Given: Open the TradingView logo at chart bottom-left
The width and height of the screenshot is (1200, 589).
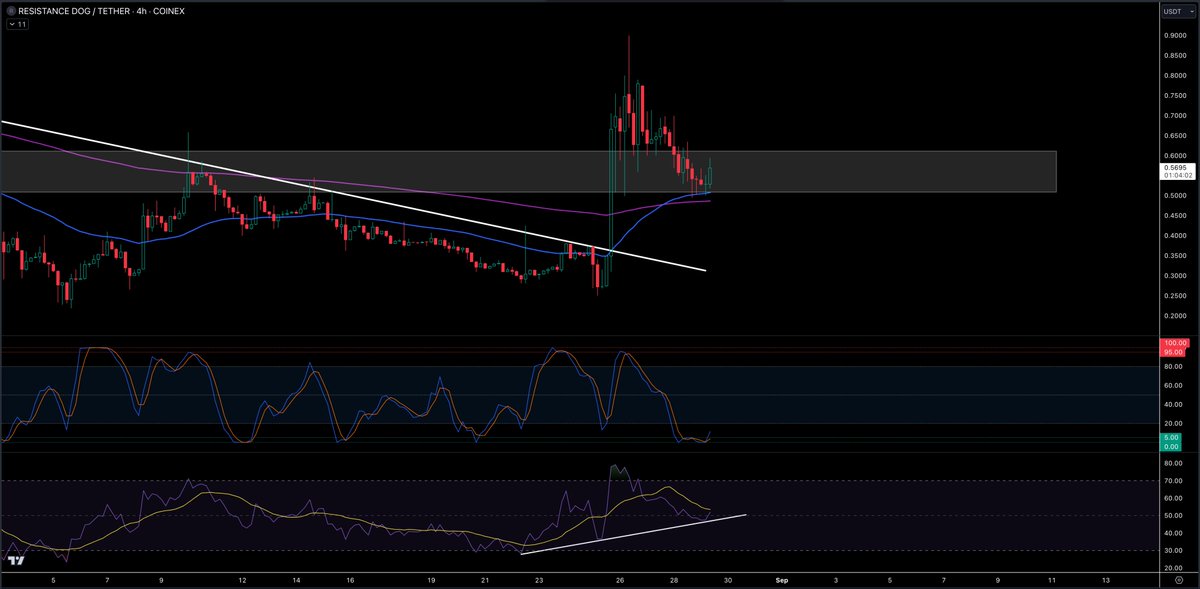Looking at the screenshot, I should (16, 560).
